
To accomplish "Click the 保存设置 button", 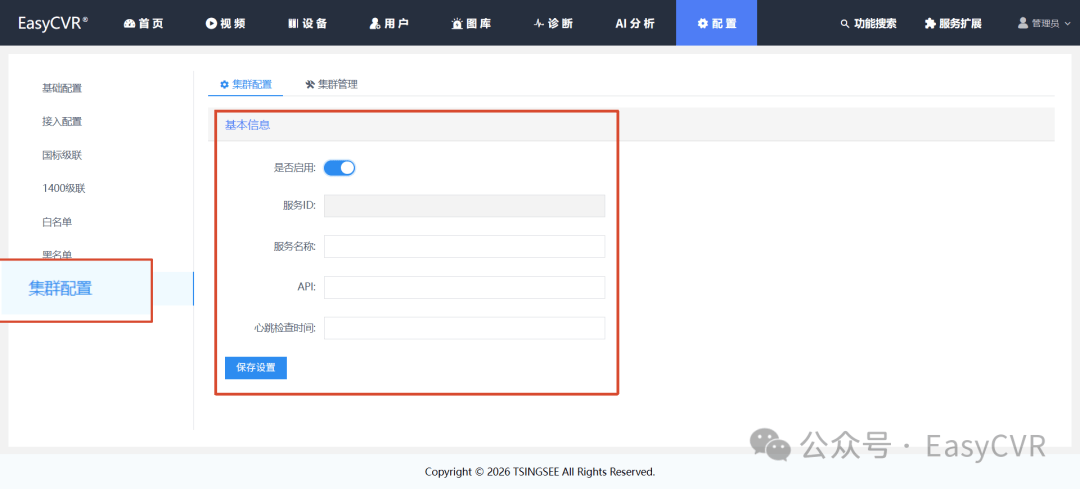I will [256, 368].
